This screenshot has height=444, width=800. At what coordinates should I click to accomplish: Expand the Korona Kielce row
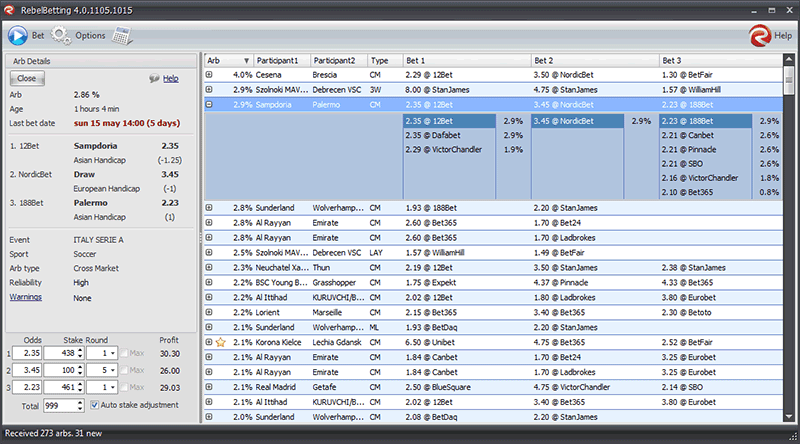[209, 342]
